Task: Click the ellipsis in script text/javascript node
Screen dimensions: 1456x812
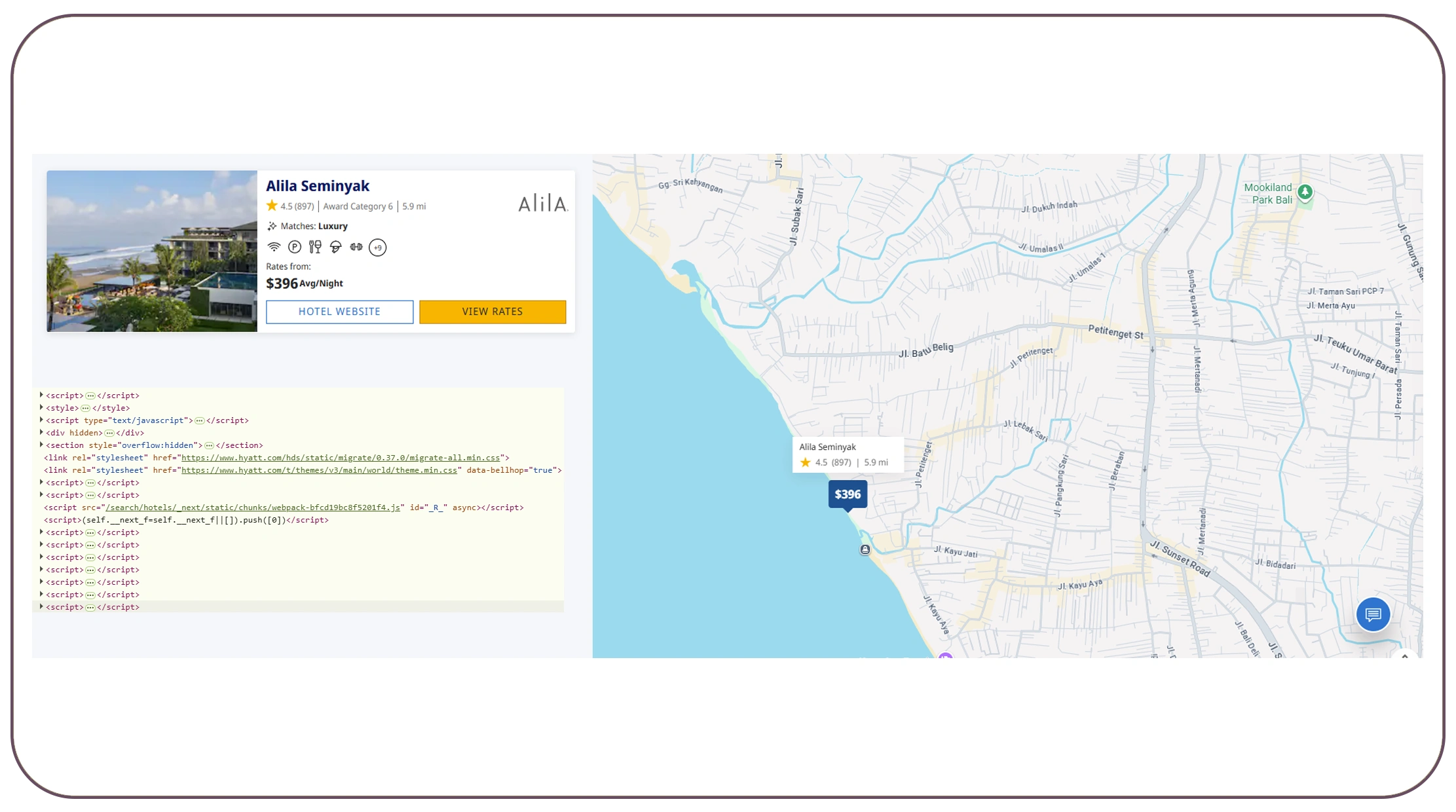Action: pyautogui.click(x=199, y=420)
